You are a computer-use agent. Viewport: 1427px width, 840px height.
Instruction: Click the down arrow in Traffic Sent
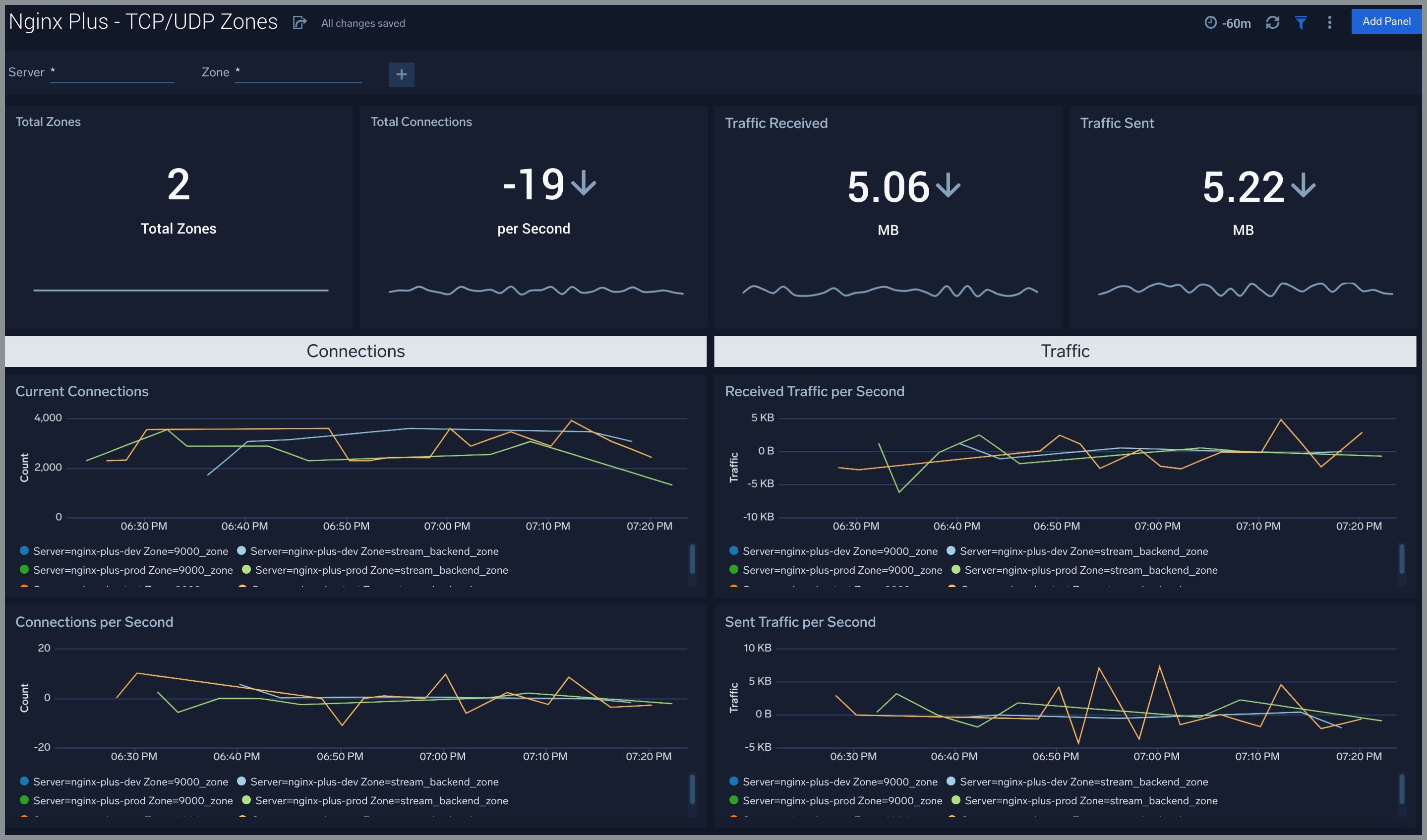pyautogui.click(x=1303, y=186)
